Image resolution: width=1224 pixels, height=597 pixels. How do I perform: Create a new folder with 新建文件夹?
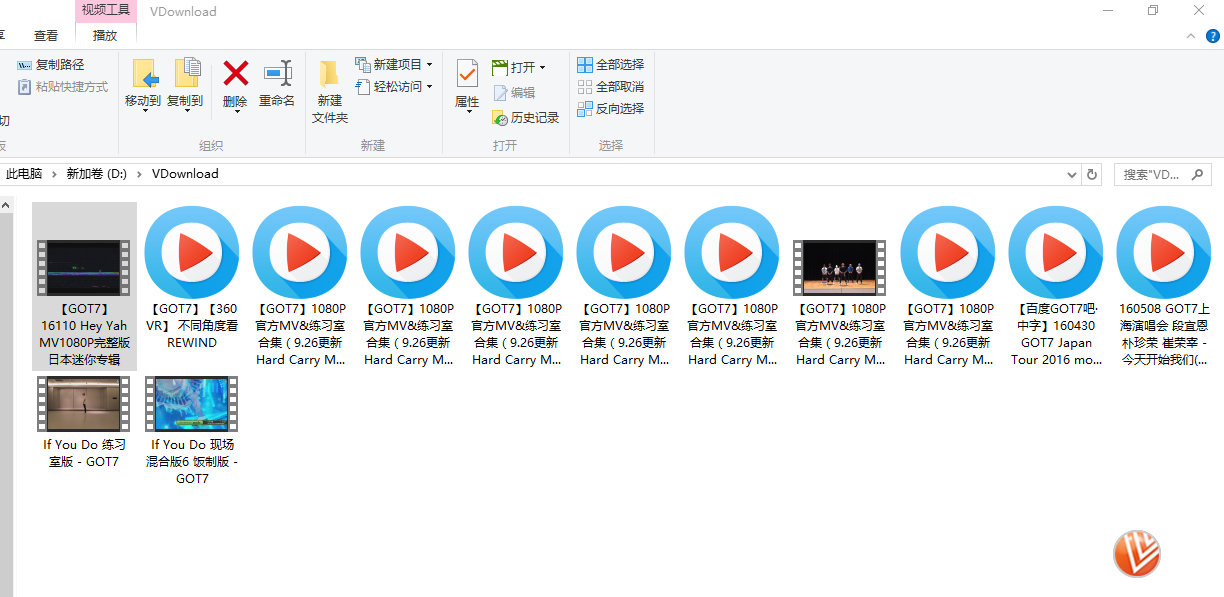pyautogui.click(x=329, y=90)
